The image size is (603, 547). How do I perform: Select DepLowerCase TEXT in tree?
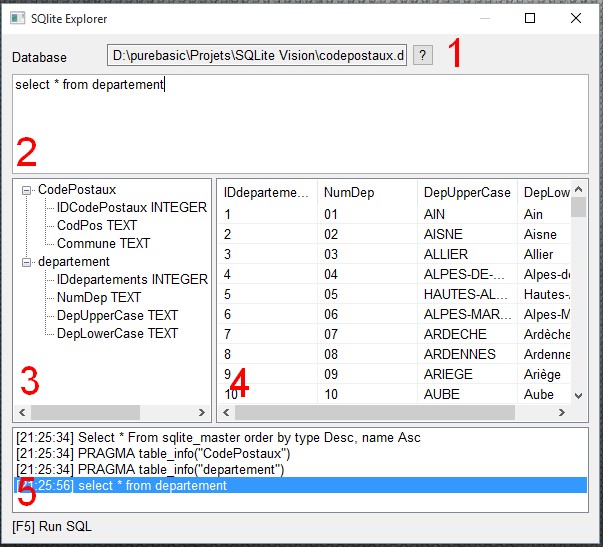pos(117,334)
